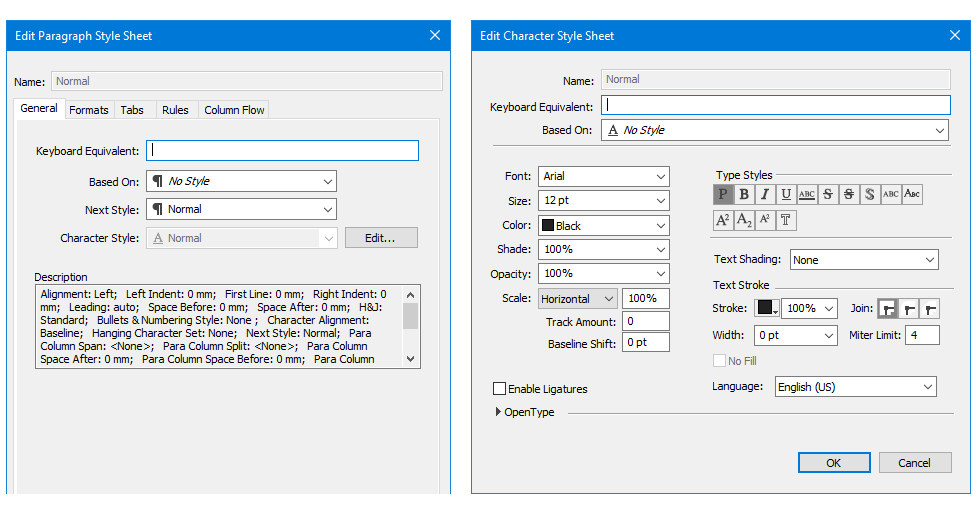The width and height of the screenshot is (976, 514).
Task: Select the Miter join icon
Action: (x=888, y=309)
